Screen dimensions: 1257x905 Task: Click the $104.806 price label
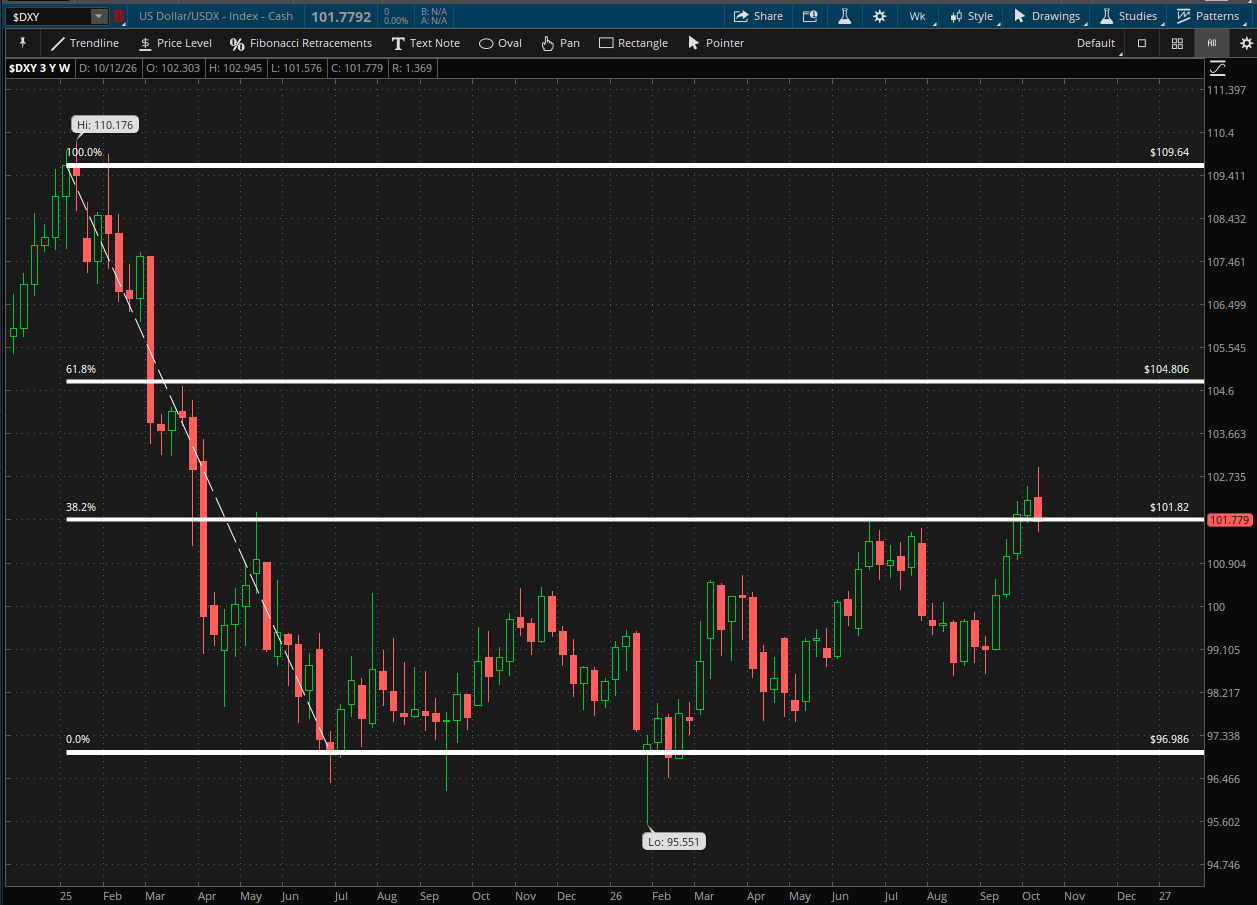1166,369
